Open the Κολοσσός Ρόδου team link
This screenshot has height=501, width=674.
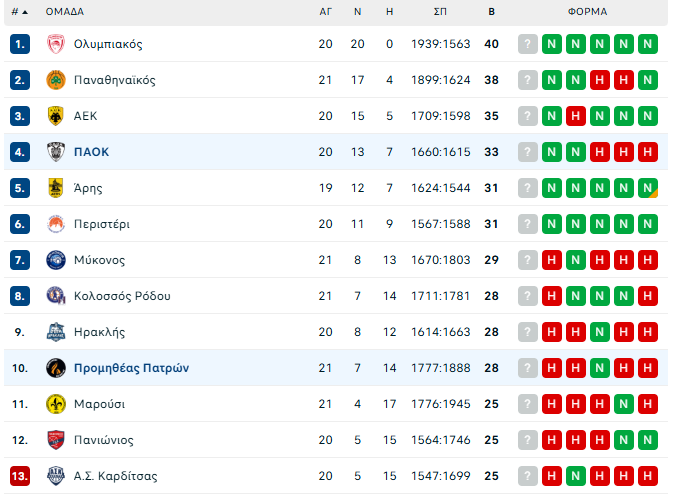pyautogui.click(x=122, y=296)
